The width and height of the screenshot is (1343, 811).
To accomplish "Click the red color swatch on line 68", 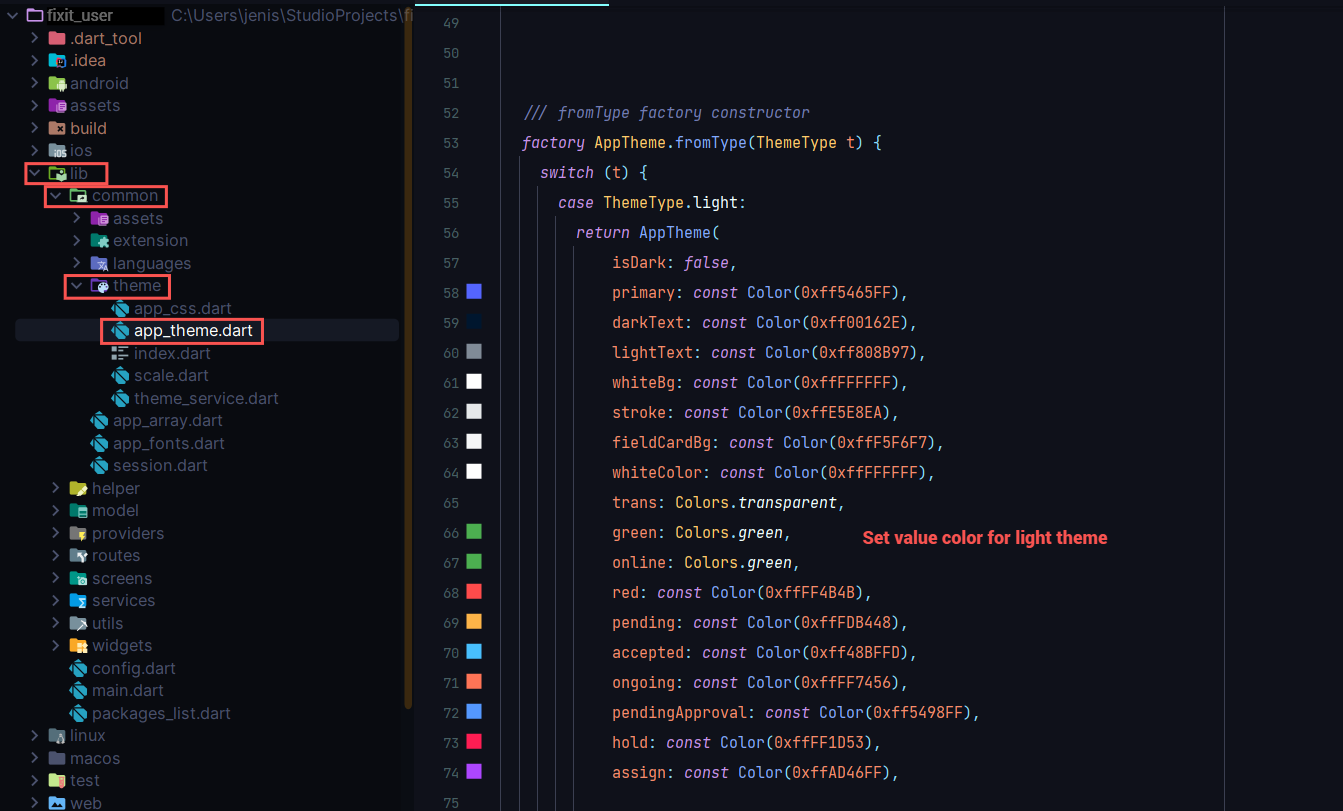I will pos(474,592).
